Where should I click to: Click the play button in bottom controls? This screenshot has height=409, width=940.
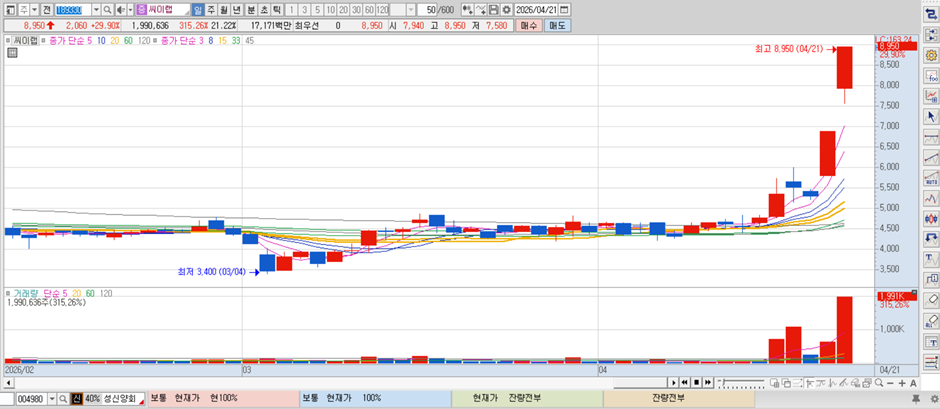tap(675, 383)
